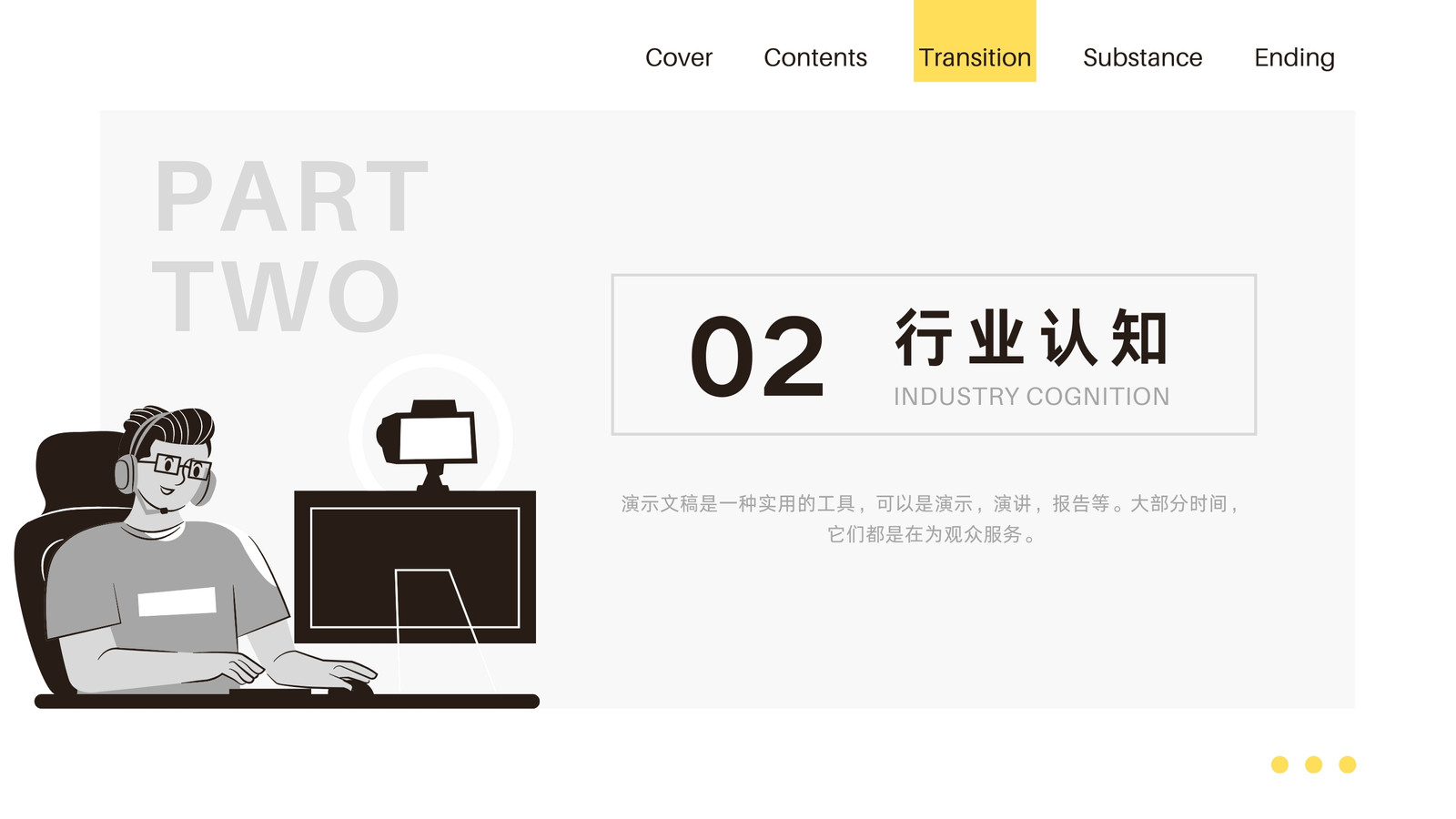Select the INDUSTRY COGNITION subtitle
Viewport: 1456px width, 819px height.
[1031, 397]
